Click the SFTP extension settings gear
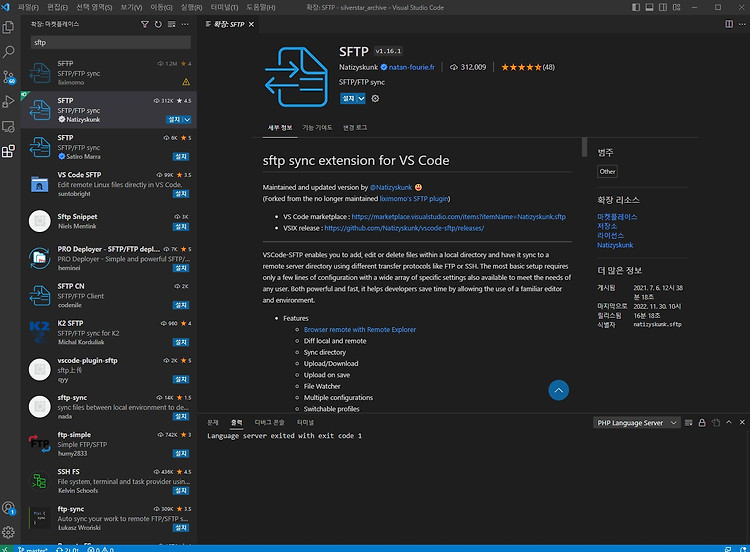Screen dimensions: 750x552 [375, 99]
